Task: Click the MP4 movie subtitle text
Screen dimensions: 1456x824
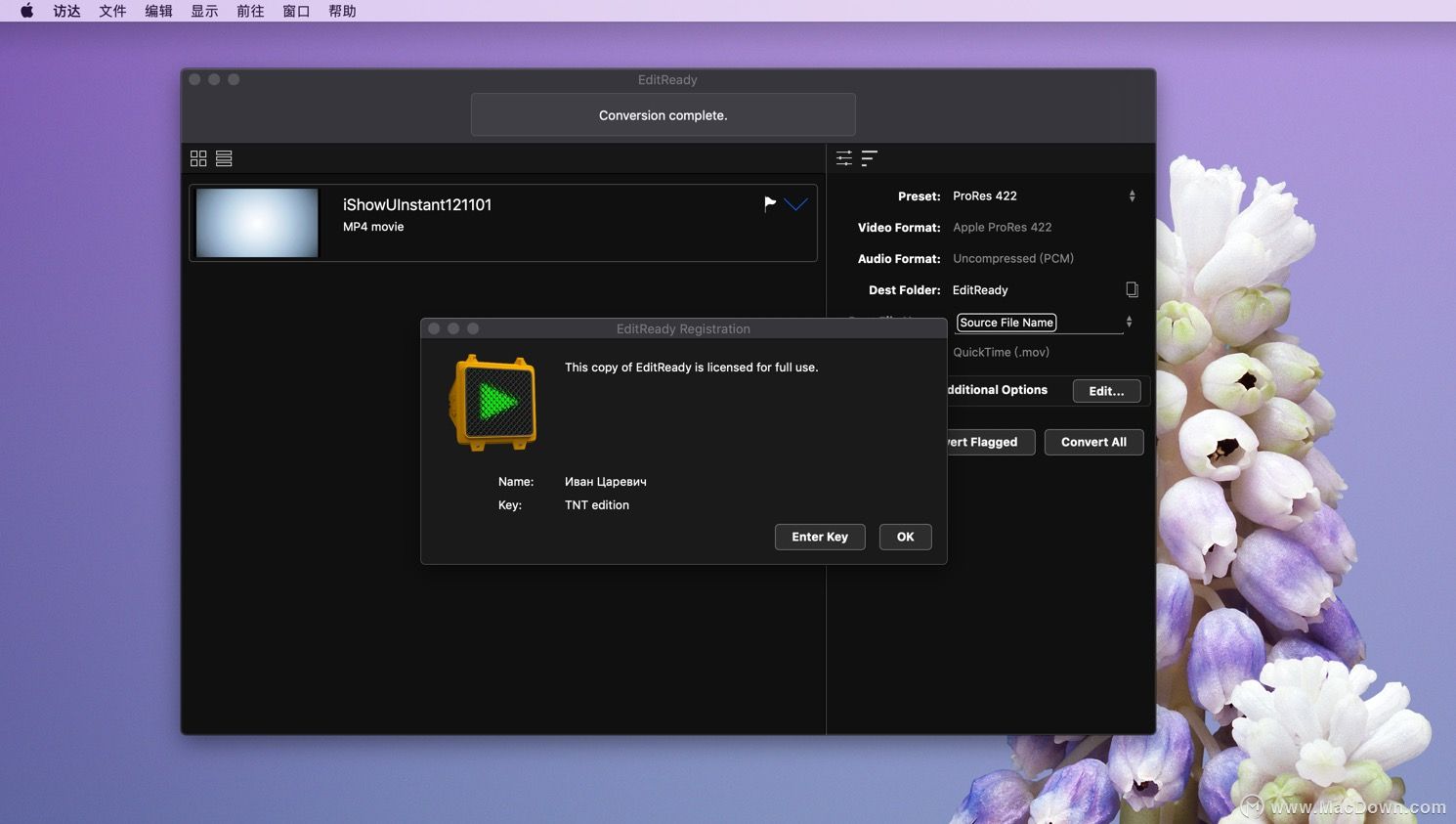Action: coord(373,227)
